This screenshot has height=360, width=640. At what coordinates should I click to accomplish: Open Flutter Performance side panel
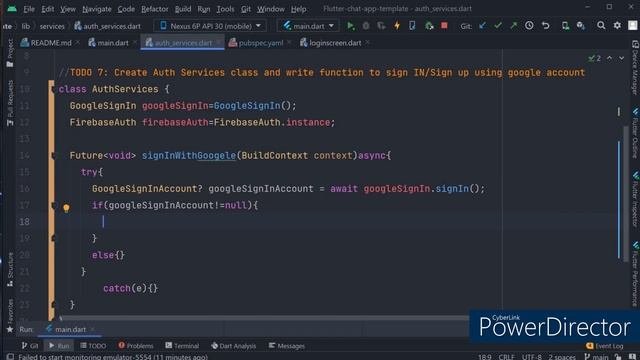coord(635,273)
